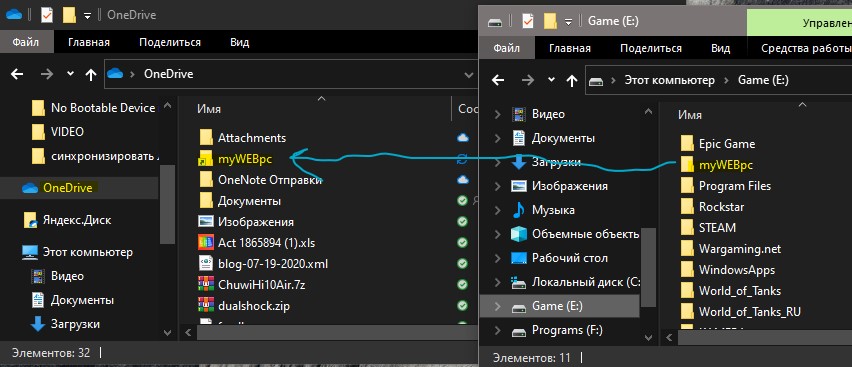Select Документы in OneDrive window sidebar
This screenshot has width=852, height=367.
72,300
